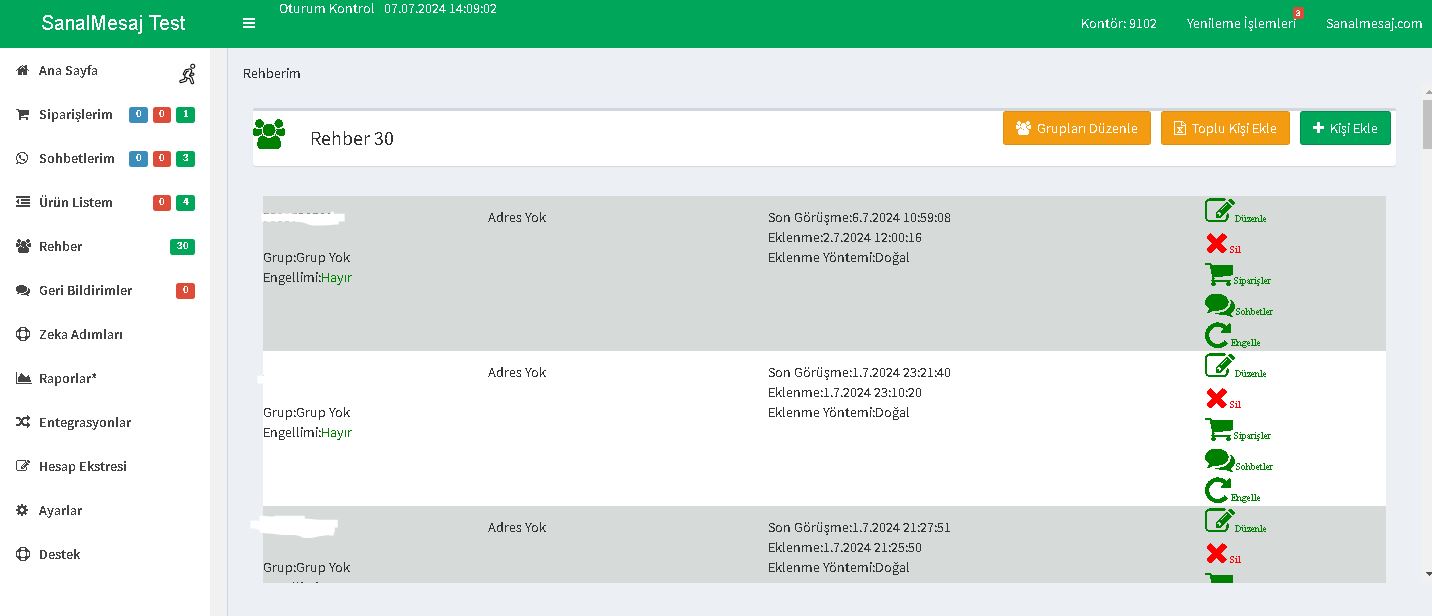Open Sohbetler chat icon for first contact

click(1219, 305)
